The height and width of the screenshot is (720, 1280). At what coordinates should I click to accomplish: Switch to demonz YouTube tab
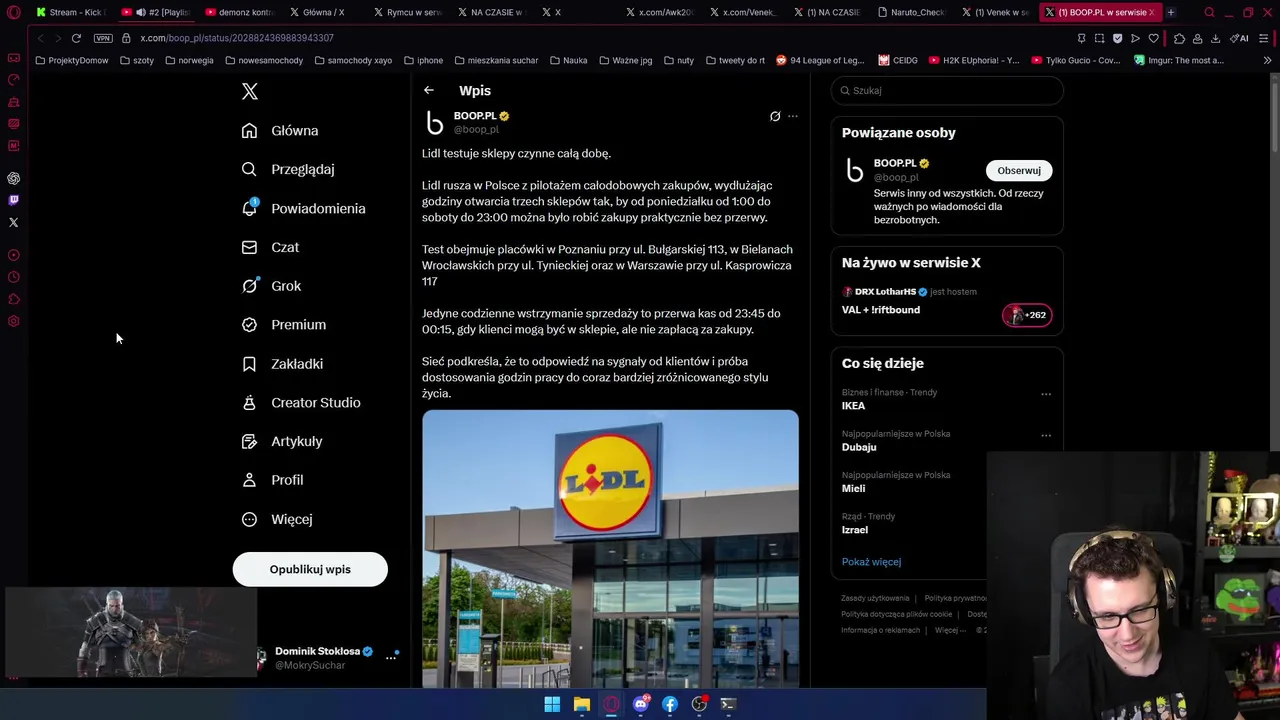(x=240, y=12)
